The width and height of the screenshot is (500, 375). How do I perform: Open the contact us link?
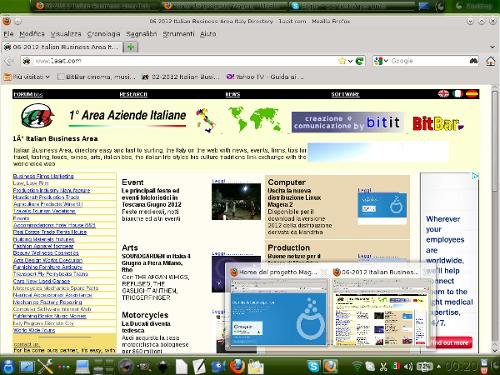(26, 344)
